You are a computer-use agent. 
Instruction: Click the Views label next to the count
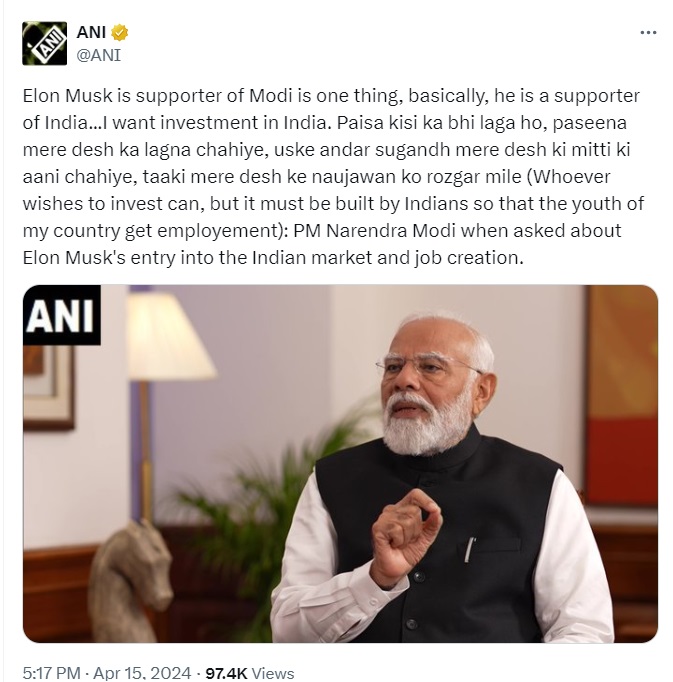pos(275,672)
